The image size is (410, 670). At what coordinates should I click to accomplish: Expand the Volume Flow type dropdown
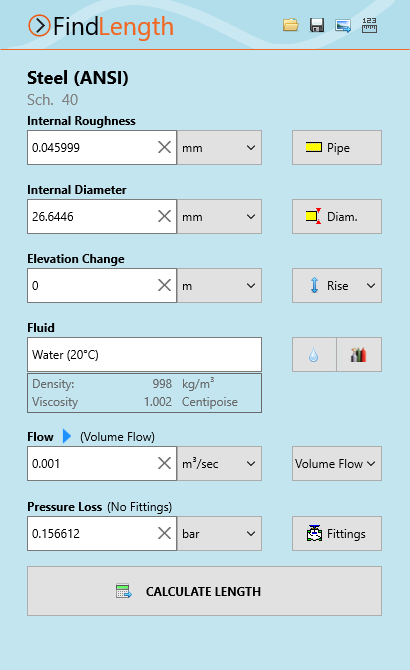(337, 464)
